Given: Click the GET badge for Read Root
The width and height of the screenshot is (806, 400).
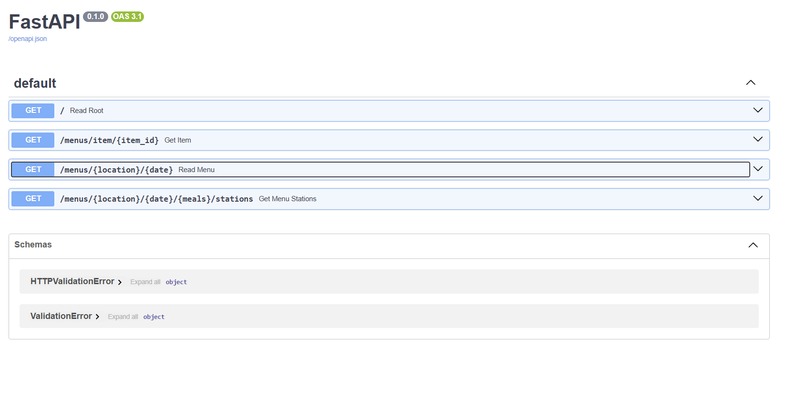Looking at the screenshot, I should [33, 111].
